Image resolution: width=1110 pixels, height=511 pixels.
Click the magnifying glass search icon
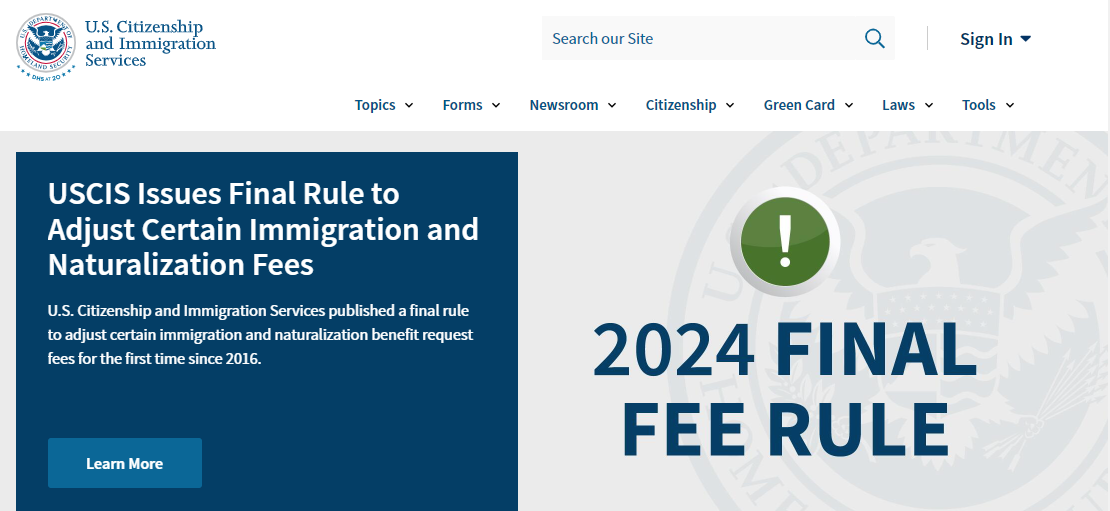(x=874, y=38)
